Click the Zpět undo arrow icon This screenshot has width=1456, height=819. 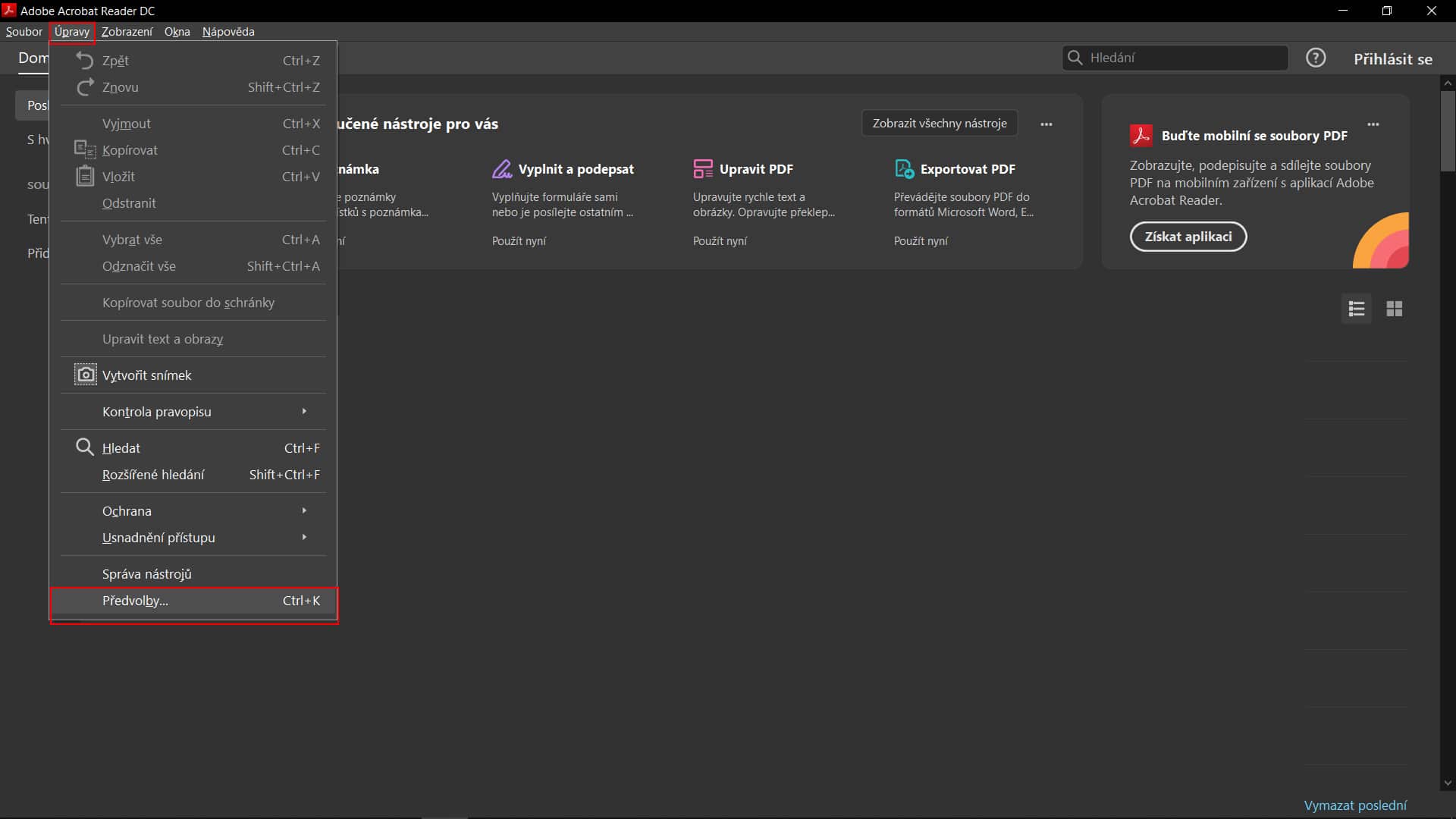85,61
